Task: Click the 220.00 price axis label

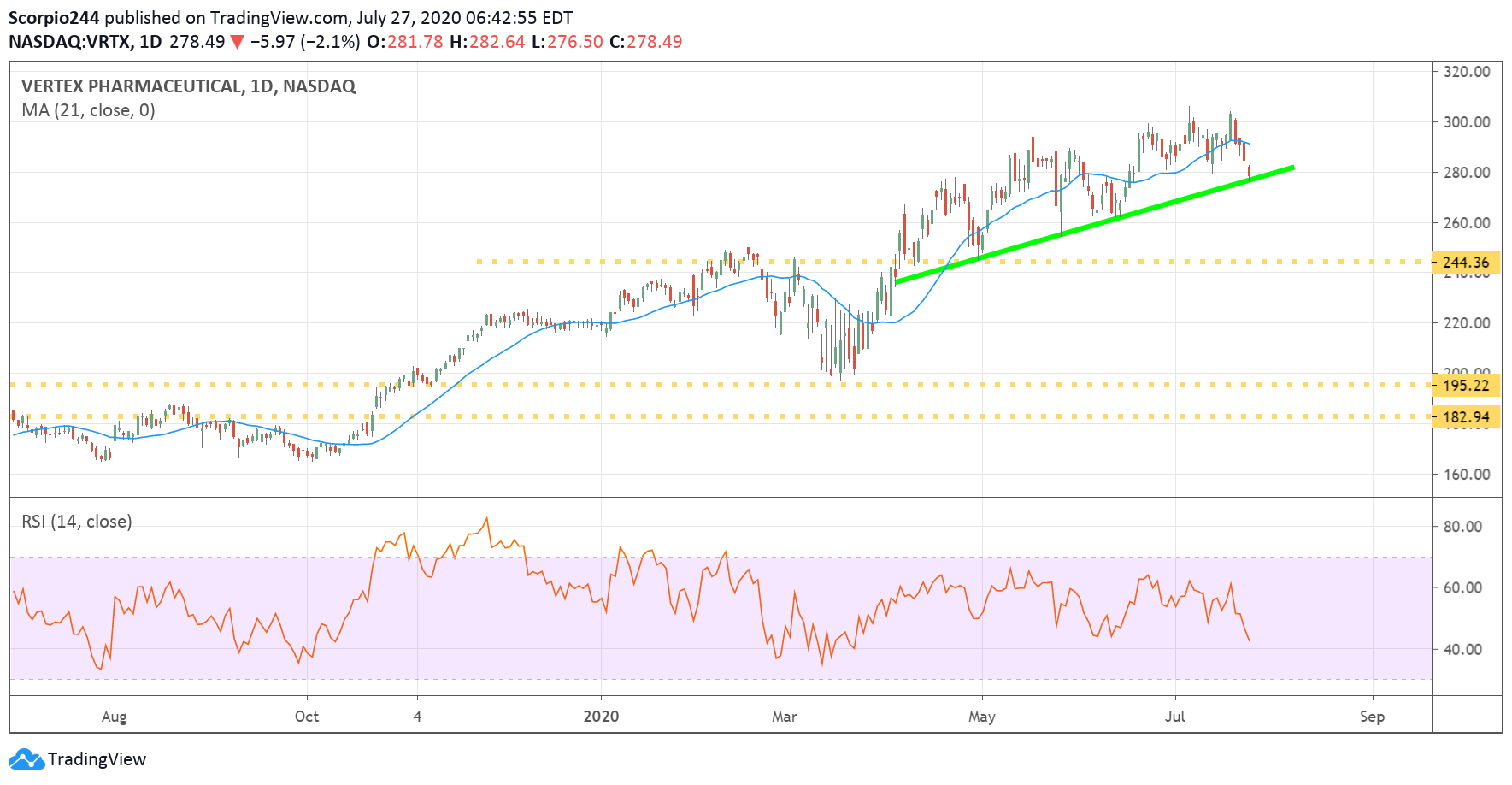Action: click(1467, 323)
